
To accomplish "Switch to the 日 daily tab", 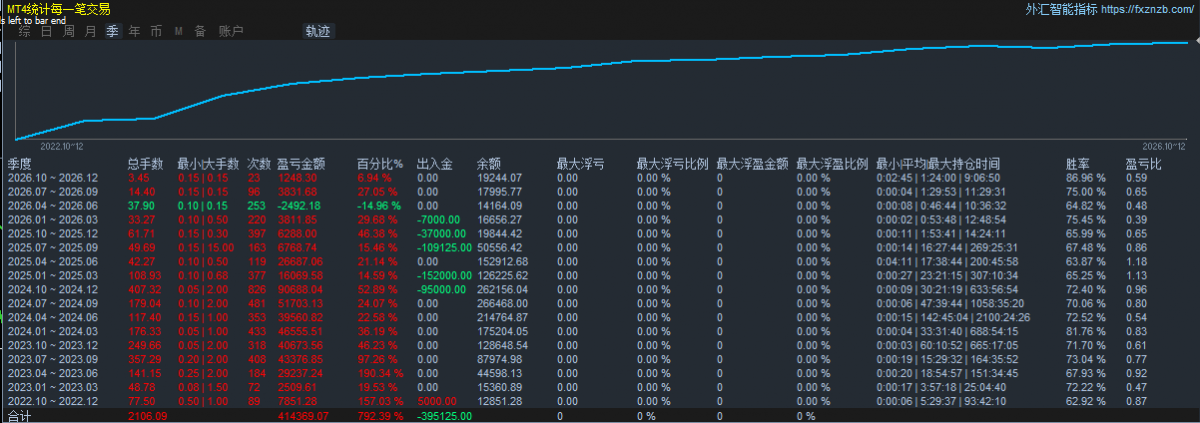I will pos(46,31).
